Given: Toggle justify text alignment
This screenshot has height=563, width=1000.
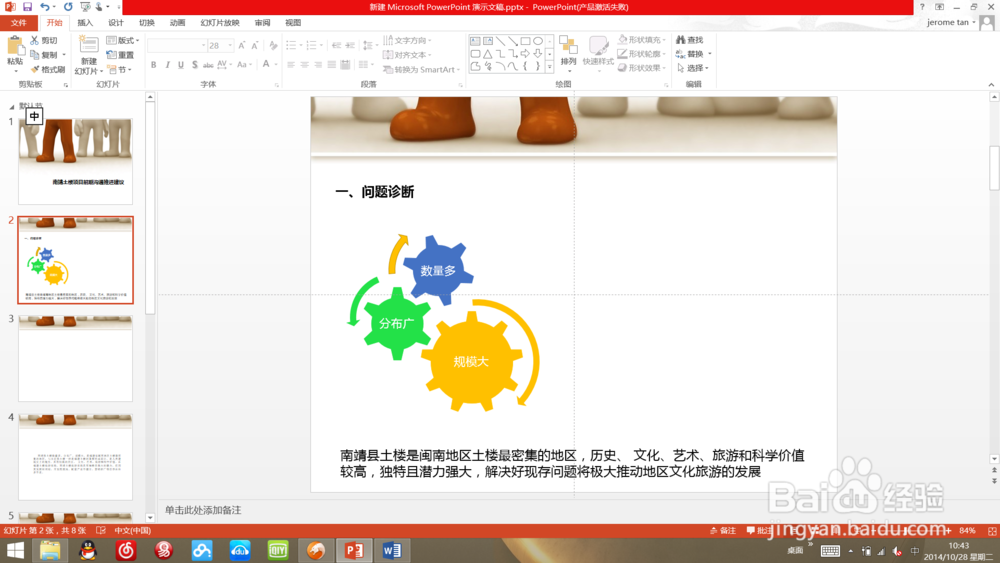Looking at the screenshot, I should pos(332,64).
